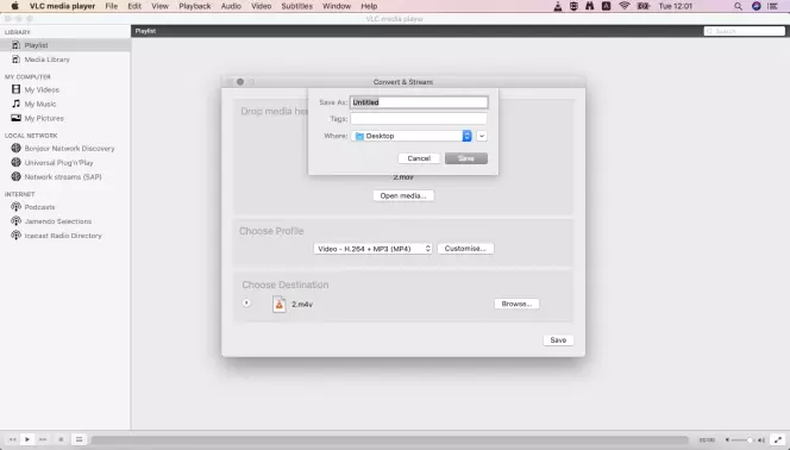790x450 pixels.
Task: Toggle fullscreen button in bottom bar
Action: (778, 440)
